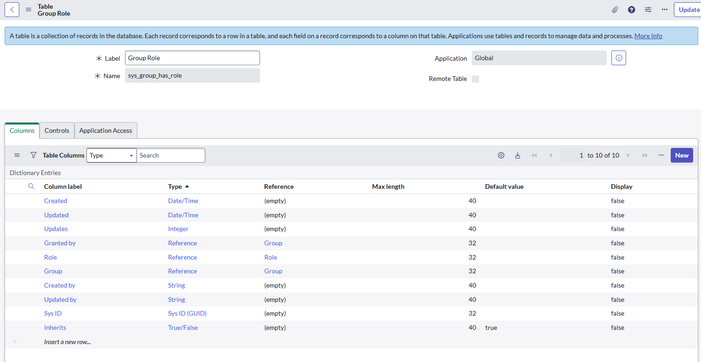Switch to the Columns tab
Image resolution: width=701 pixels, height=362 pixels.
pos(22,130)
